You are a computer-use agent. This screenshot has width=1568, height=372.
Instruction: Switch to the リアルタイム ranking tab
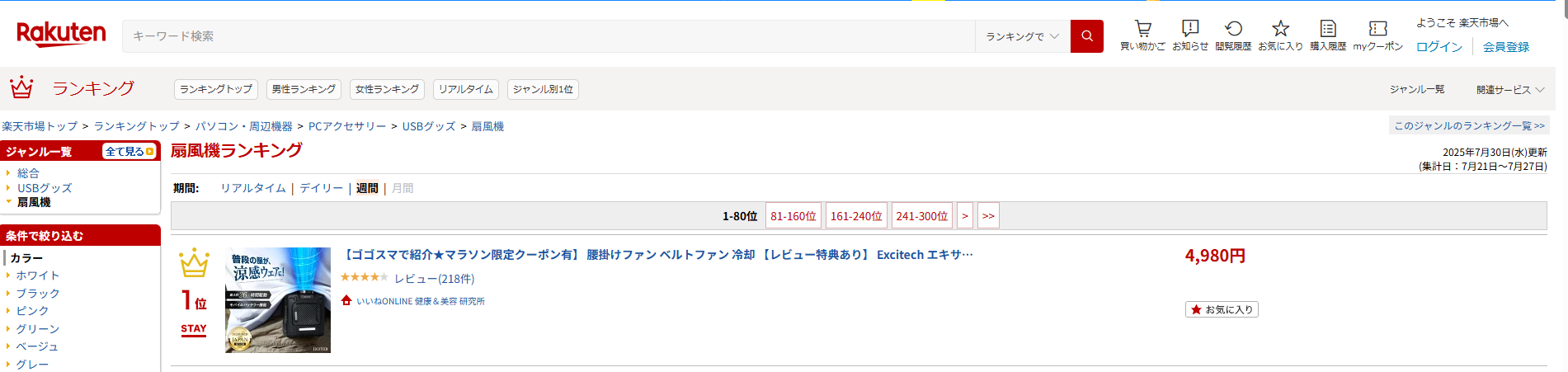(466, 89)
